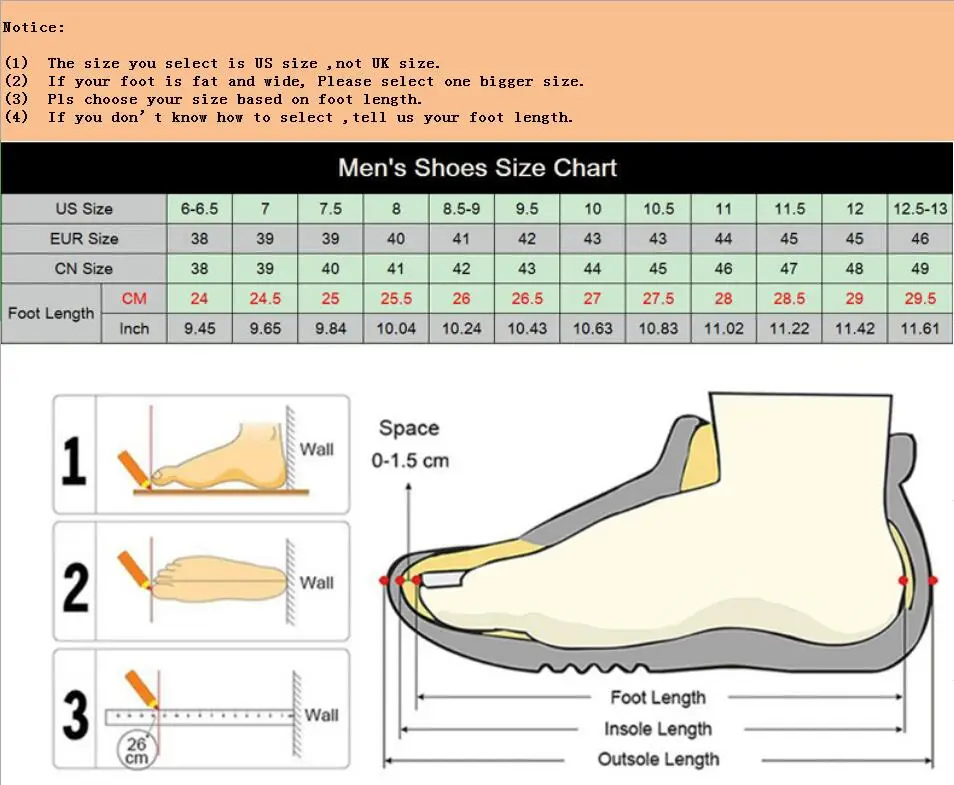Click CN size "41" under US 8
The image size is (954, 785).
click(396, 268)
